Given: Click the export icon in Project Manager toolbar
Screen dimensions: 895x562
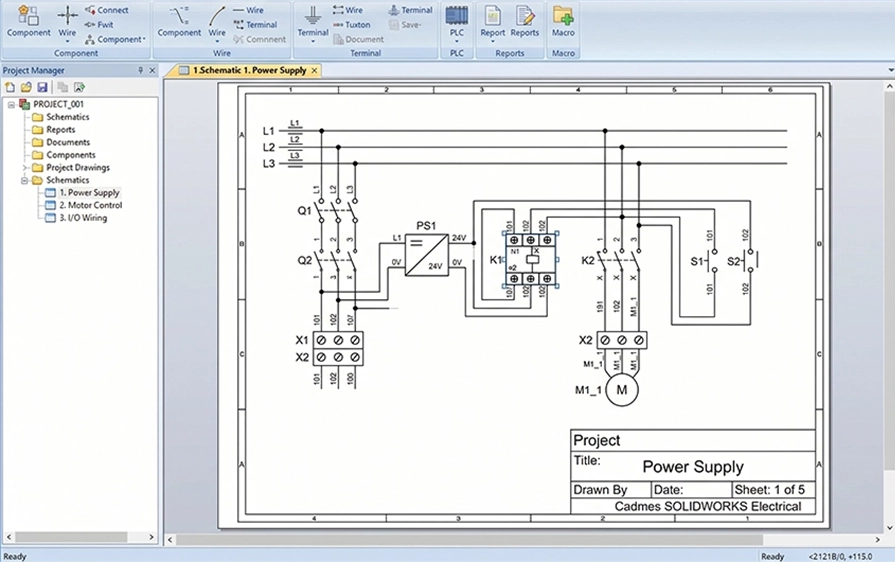Looking at the screenshot, I should click(x=79, y=87).
